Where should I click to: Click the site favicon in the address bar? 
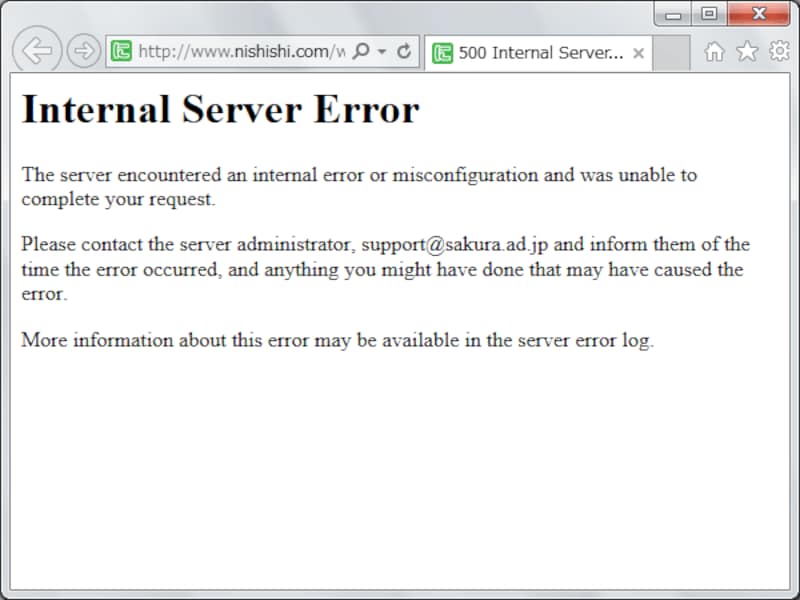pyautogui.click(x=121, y=51)
